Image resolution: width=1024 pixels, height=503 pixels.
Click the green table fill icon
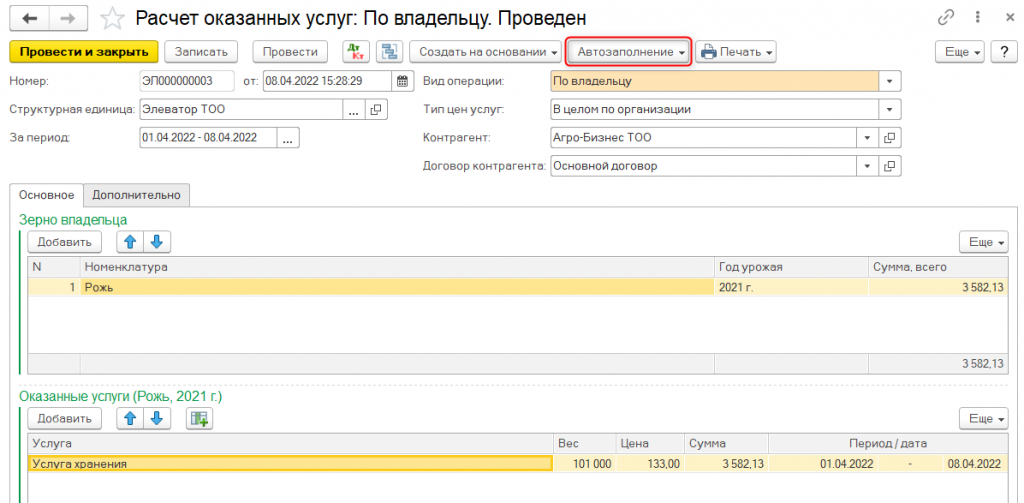200,418
